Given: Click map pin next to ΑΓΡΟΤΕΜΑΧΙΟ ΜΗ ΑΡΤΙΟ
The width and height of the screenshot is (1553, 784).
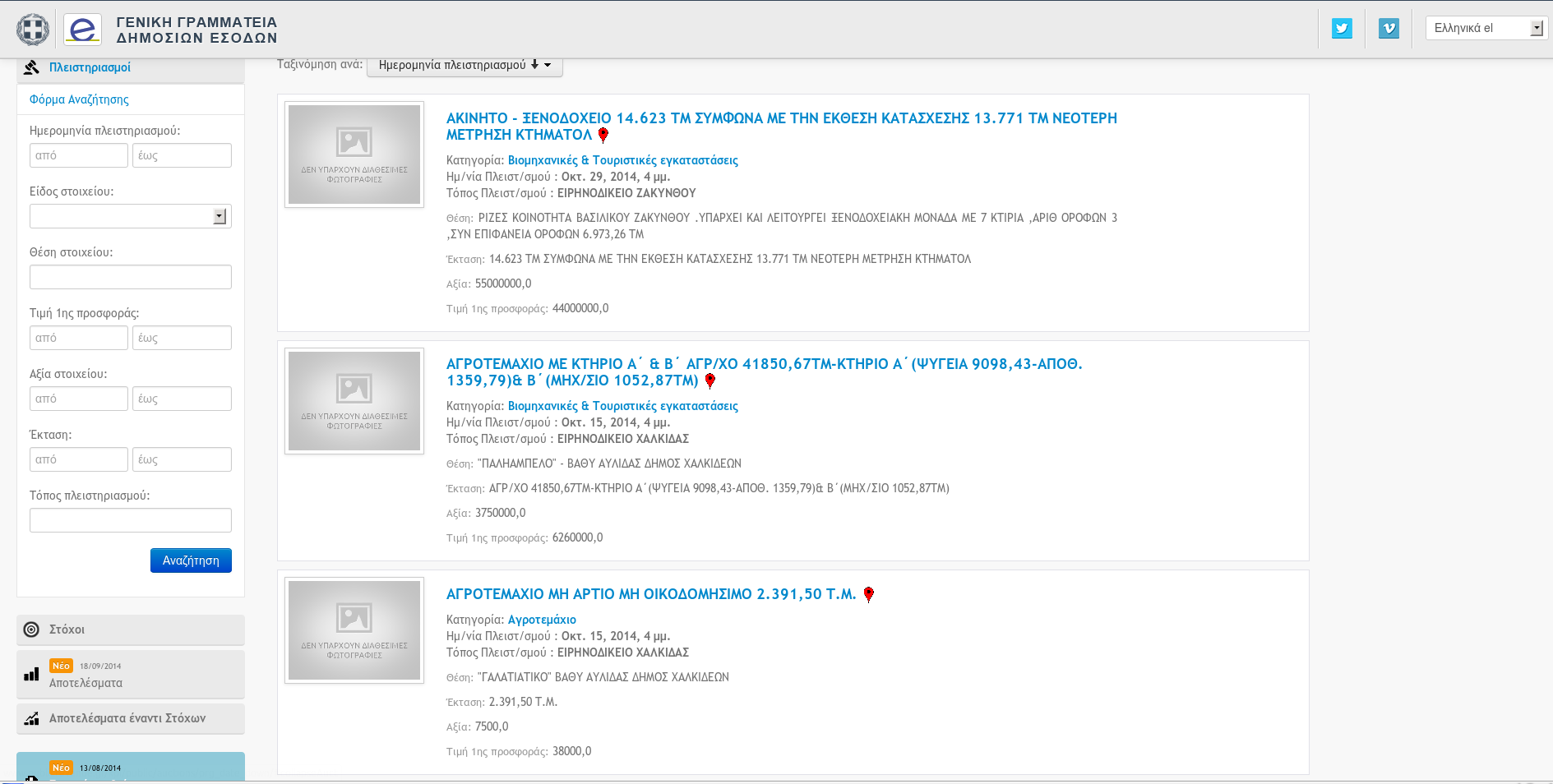Looking at the screenshot, I should click(869, 595).
